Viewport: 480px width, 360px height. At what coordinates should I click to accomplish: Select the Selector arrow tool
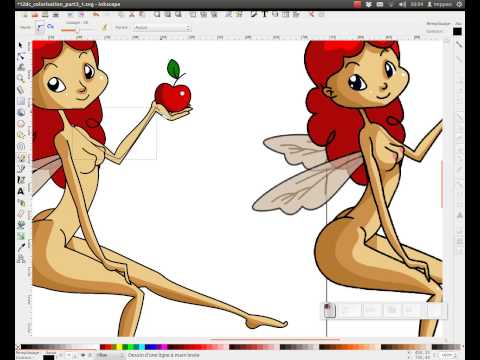[21, 45]
